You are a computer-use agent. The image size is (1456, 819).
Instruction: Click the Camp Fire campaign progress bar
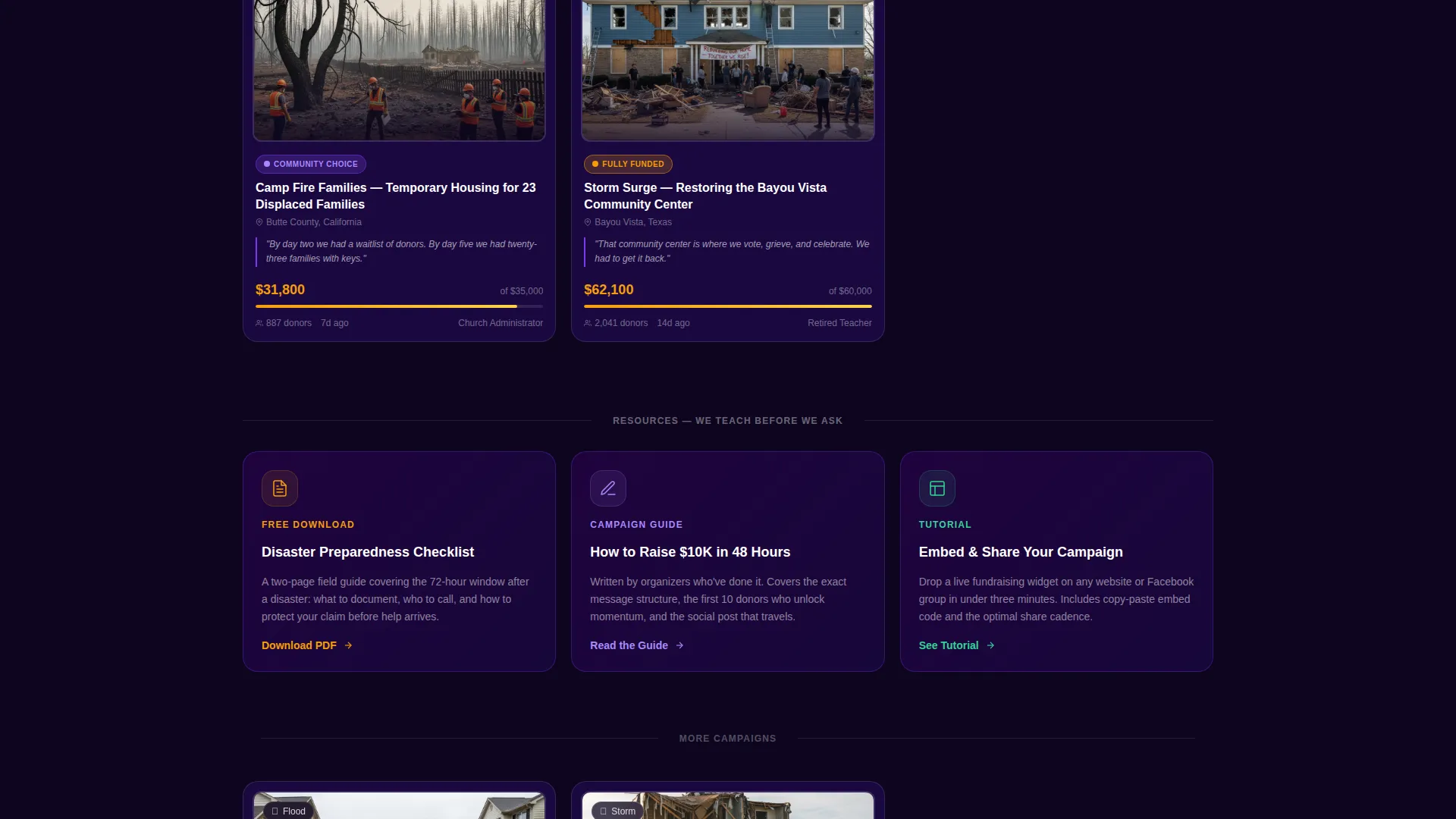click(x=400, y=306)
